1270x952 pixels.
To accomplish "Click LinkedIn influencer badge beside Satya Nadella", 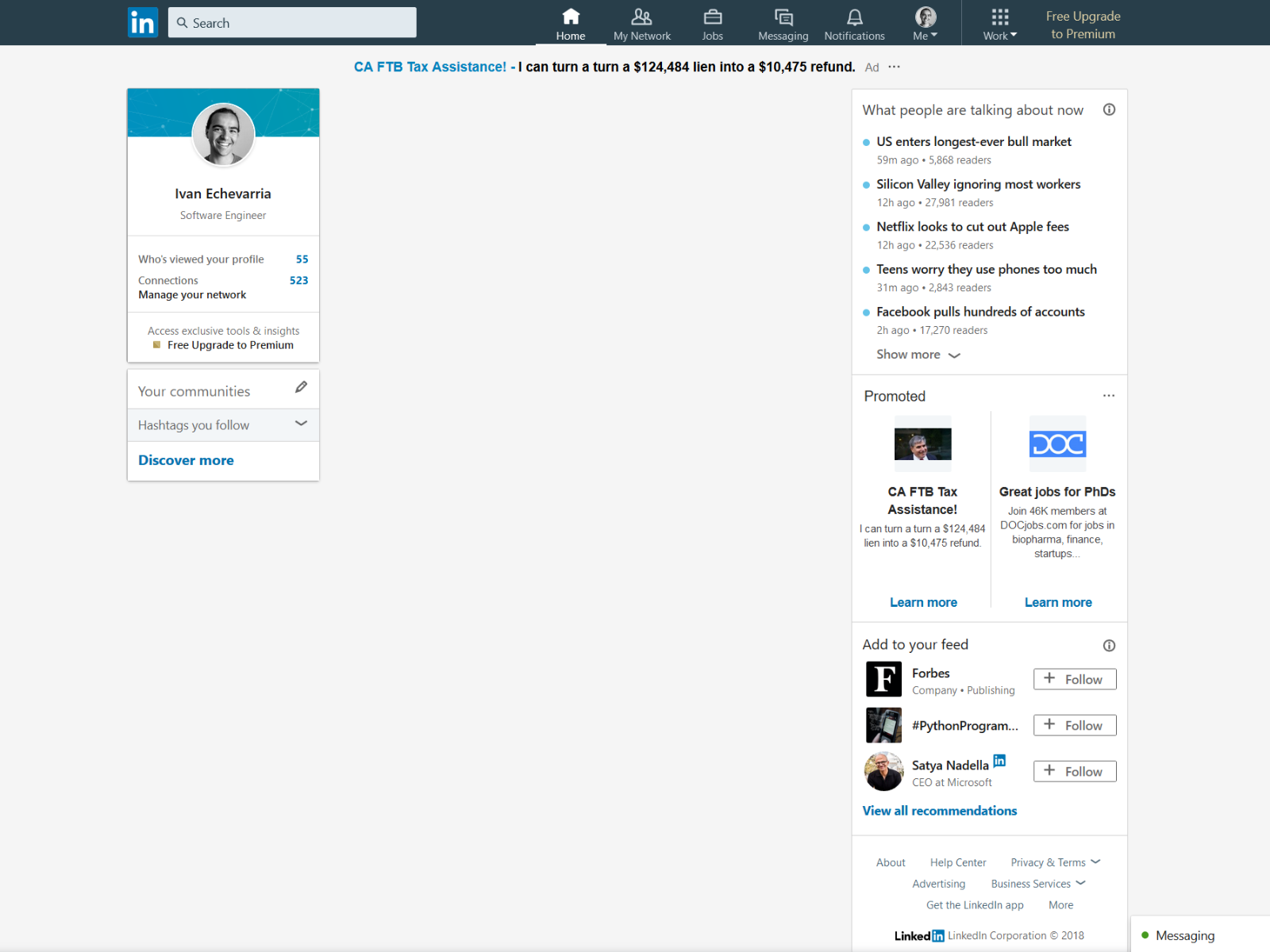I will point(999,761).
